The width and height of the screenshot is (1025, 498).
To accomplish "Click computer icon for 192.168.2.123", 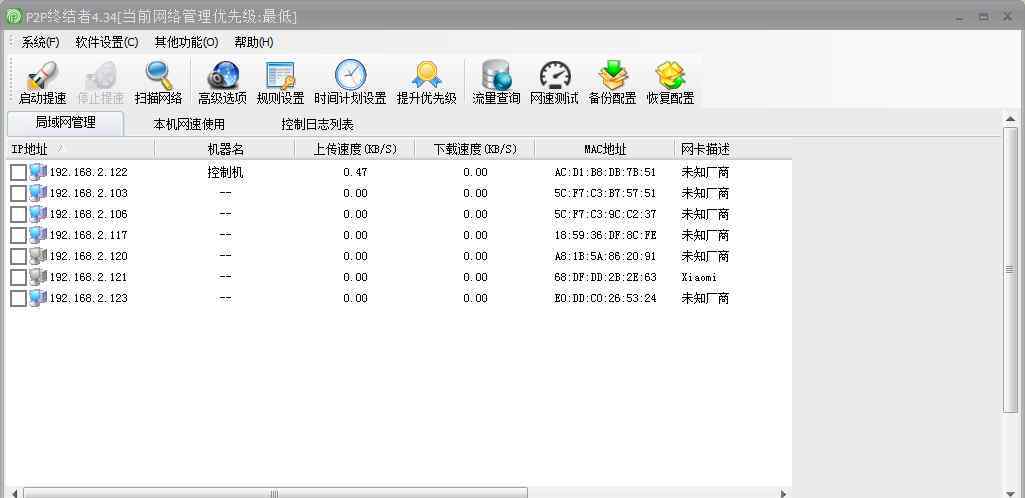I will [38, 297].
